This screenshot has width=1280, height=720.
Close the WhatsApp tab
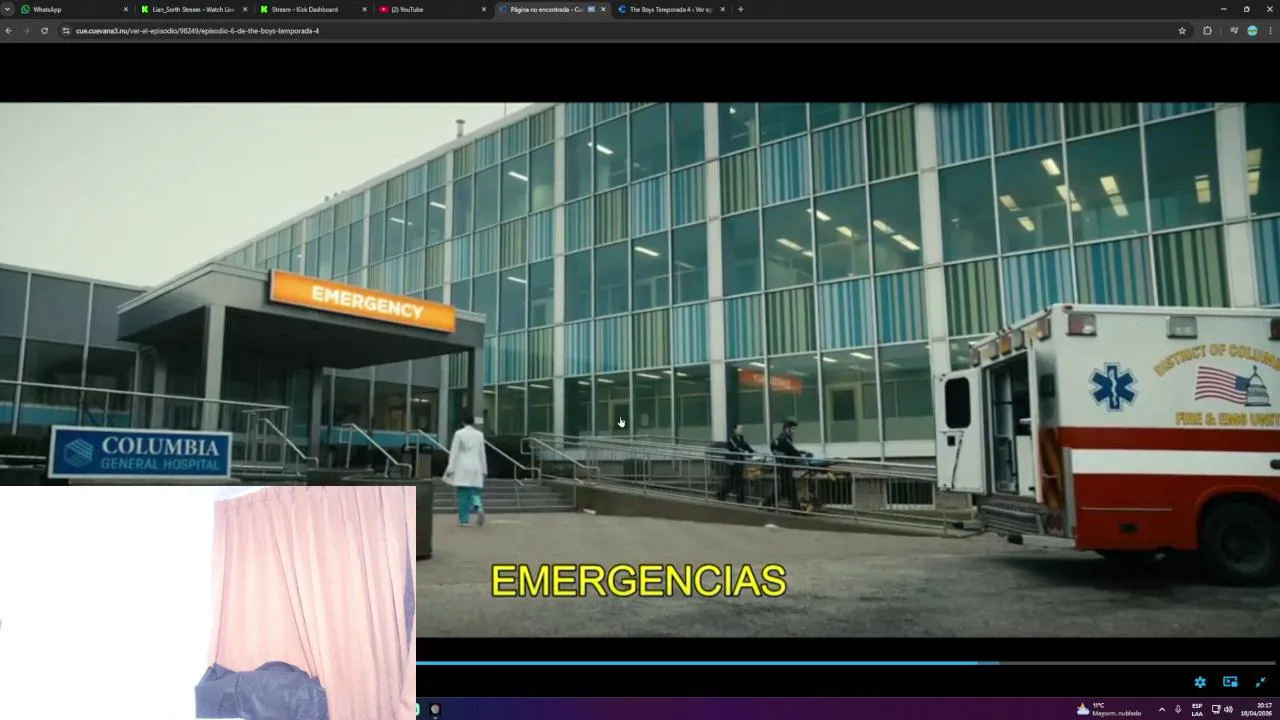(125, 9)
